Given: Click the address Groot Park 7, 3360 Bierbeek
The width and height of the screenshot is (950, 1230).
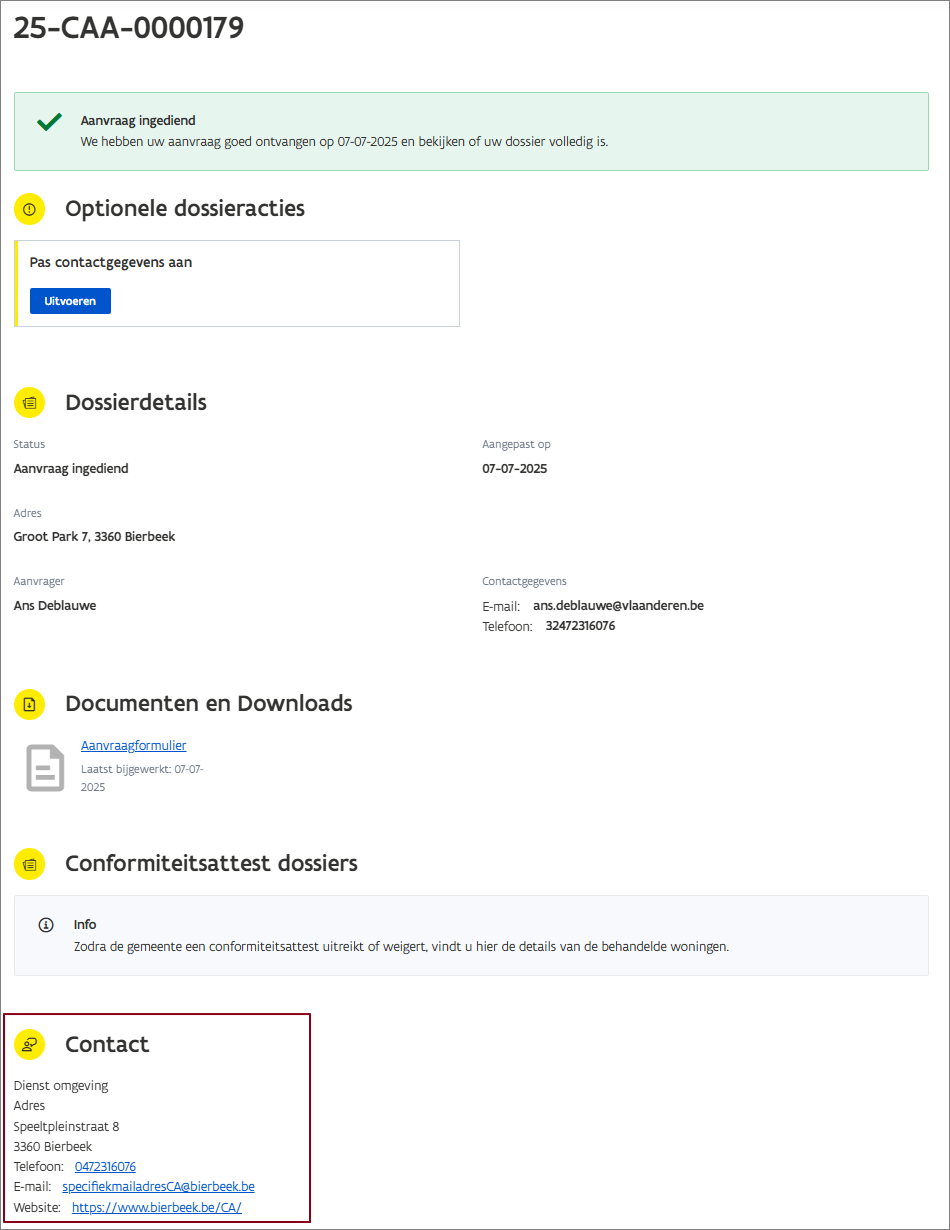Looking at the screenshot, I should tap(95, 537).
